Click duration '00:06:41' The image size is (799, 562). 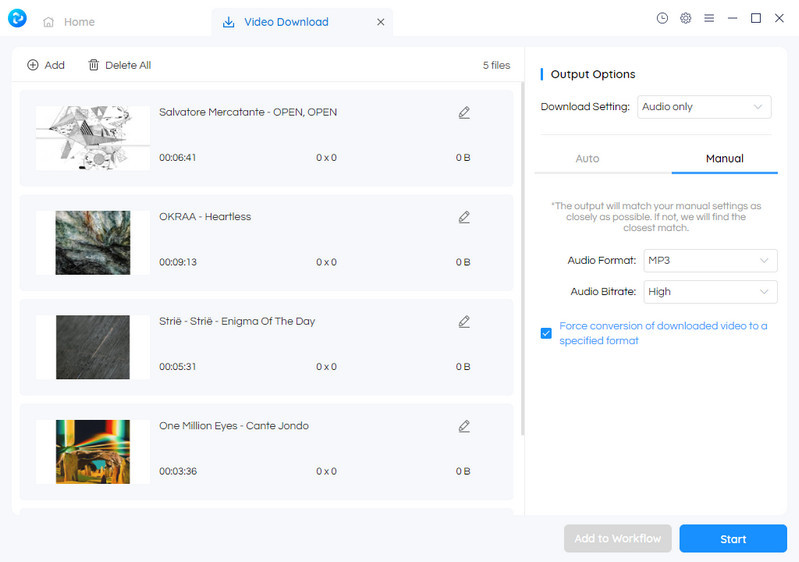coord(177,157)
